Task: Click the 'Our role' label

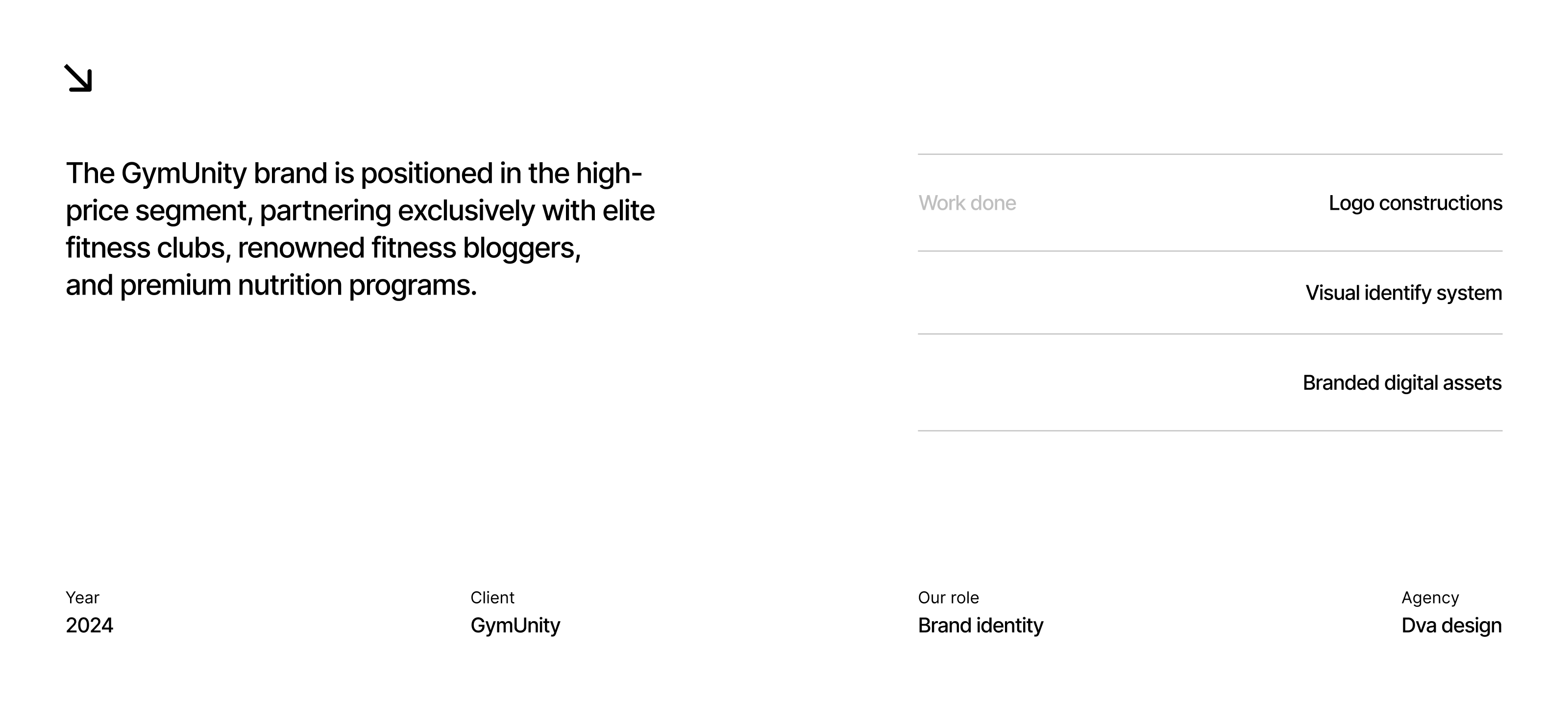Action: (x=948, y=597)
